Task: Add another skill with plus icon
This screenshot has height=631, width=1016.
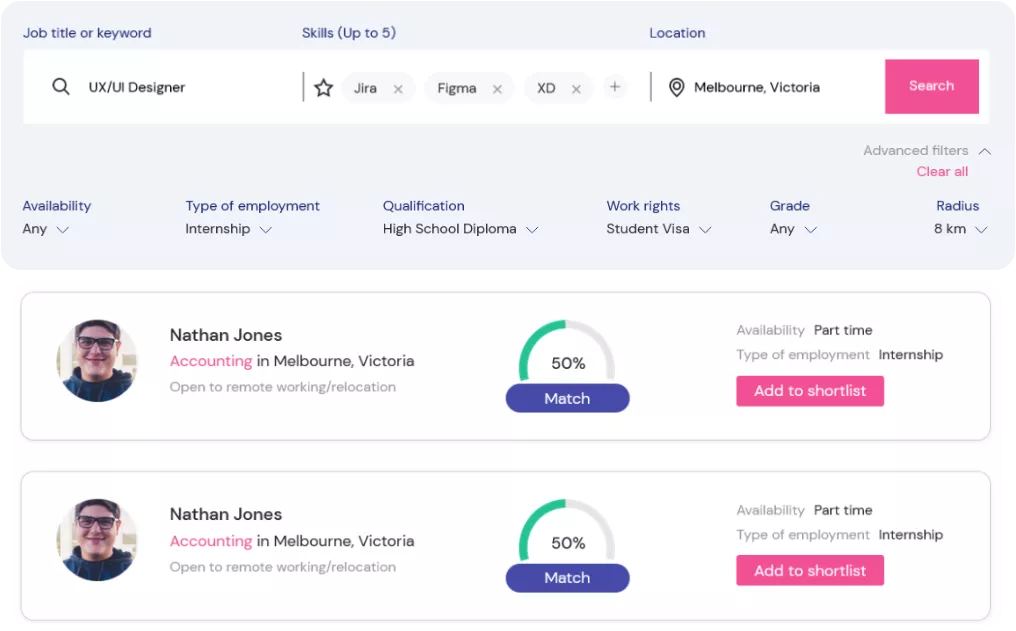Action: point(615,87)
